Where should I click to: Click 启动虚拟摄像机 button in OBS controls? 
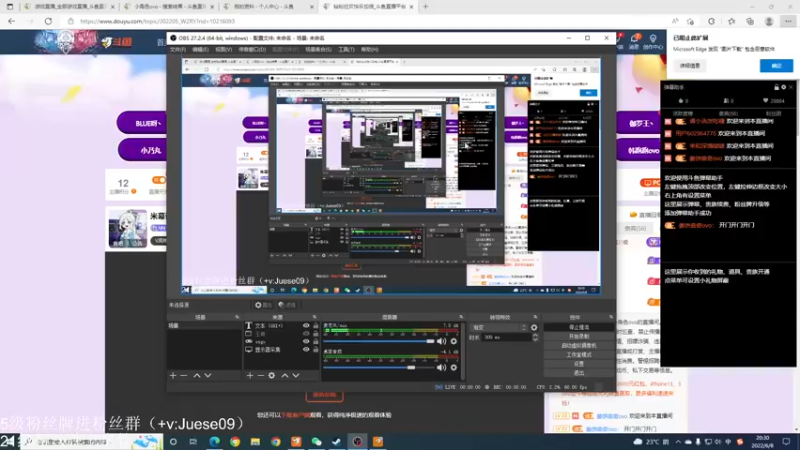579,346
